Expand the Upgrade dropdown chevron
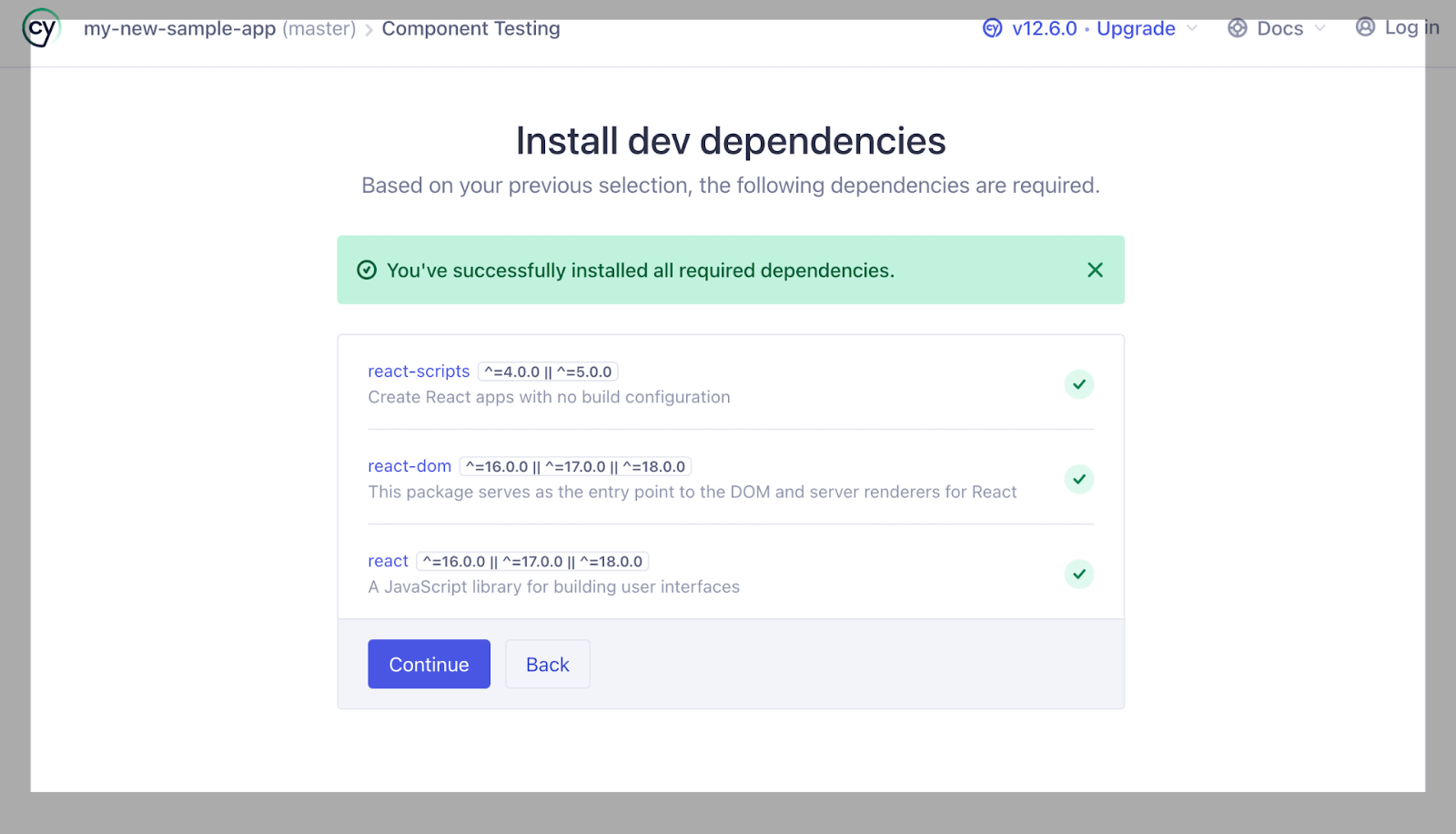Viewport: 1456px width, 834px height. (x=1194, y=29)
